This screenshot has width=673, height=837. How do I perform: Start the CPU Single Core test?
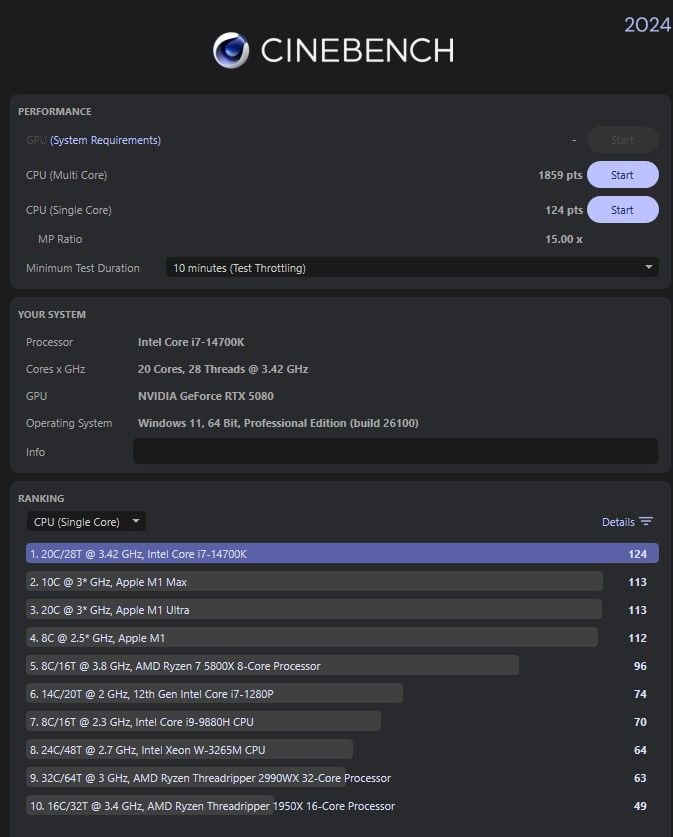(622, 210)
